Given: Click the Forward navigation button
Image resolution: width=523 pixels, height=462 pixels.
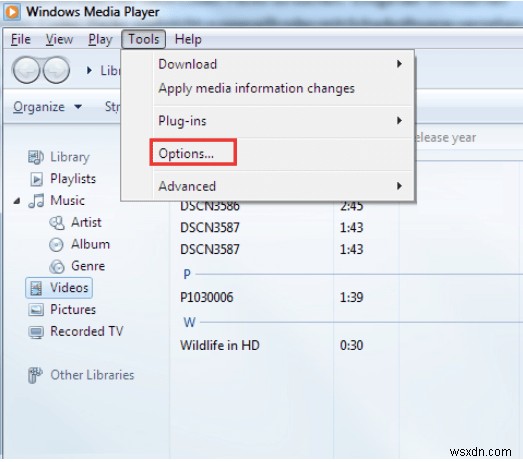Looking at the screenshot, I should tap(56, 70).
